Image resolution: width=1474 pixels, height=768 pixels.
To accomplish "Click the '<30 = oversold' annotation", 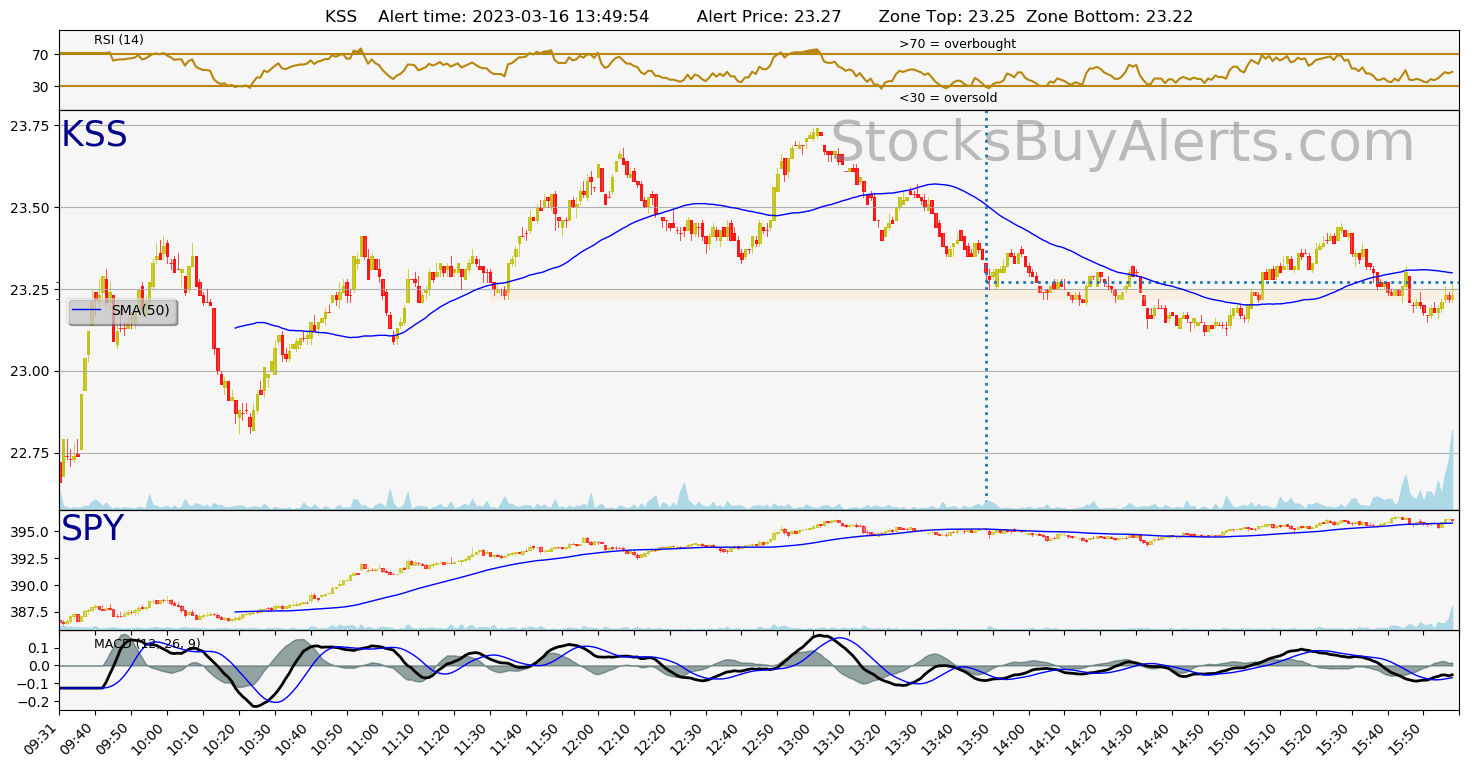I will point(948,98).
